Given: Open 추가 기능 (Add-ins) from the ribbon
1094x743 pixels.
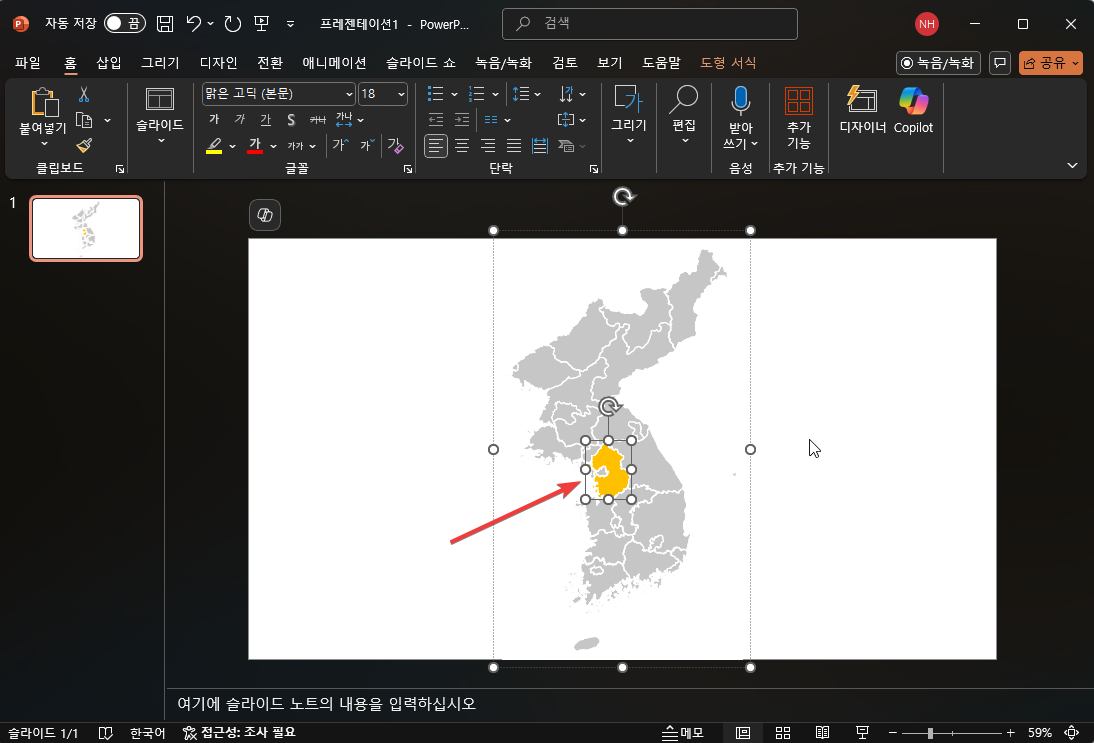Looking at the screenshot, I should point(798,110).
